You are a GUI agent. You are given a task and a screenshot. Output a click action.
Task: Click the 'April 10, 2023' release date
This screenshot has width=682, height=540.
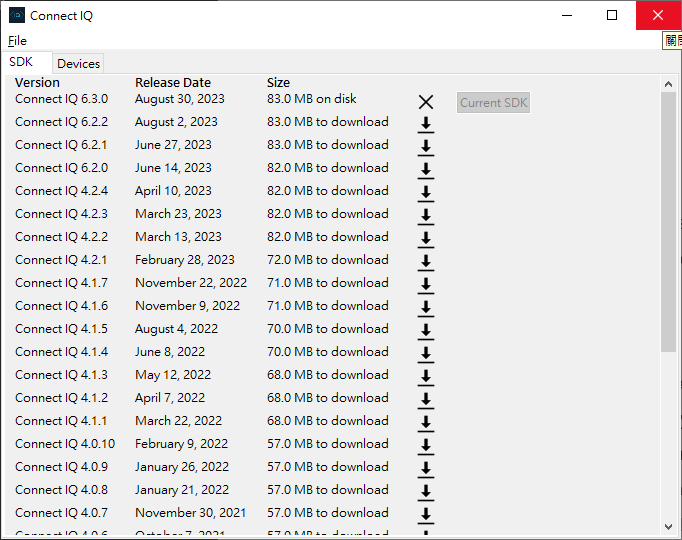tap(173, 191)
